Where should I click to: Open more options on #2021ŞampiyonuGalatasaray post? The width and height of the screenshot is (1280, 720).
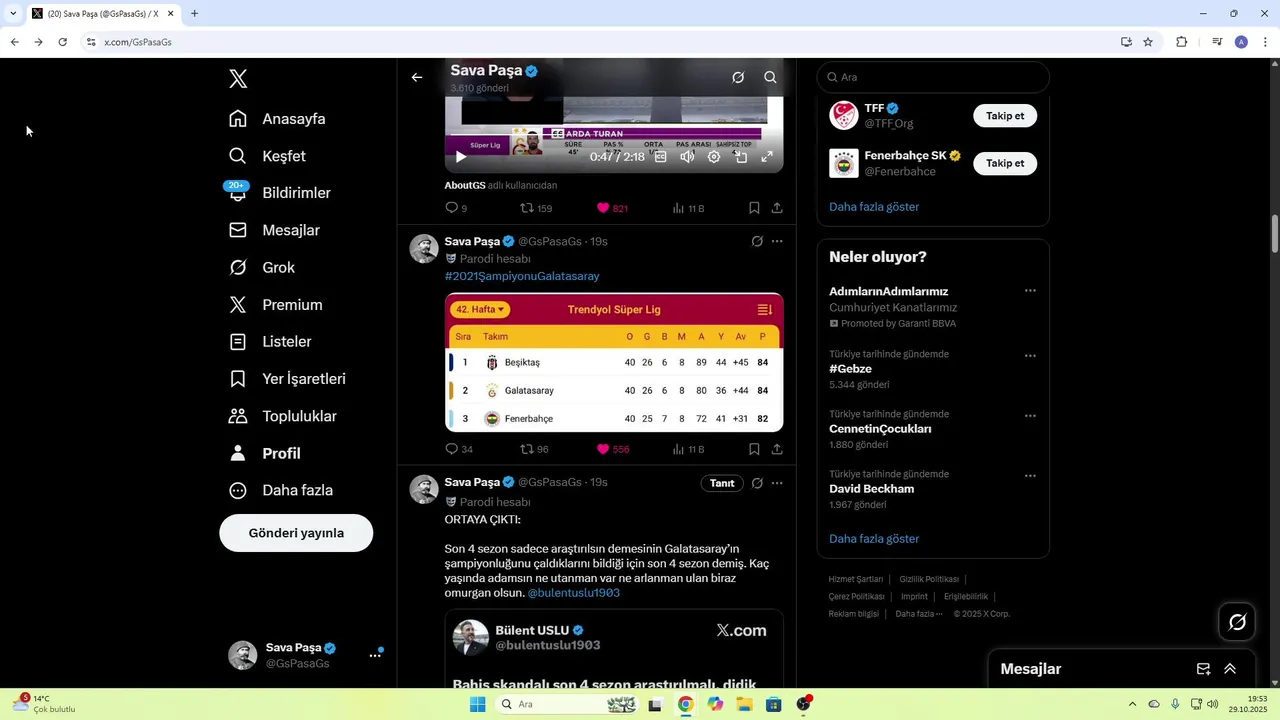point(777,242)
